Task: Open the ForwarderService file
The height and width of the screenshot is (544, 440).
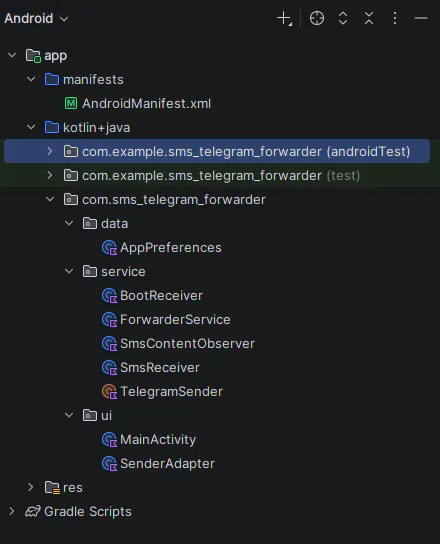Action: click(x=175, y=320)
